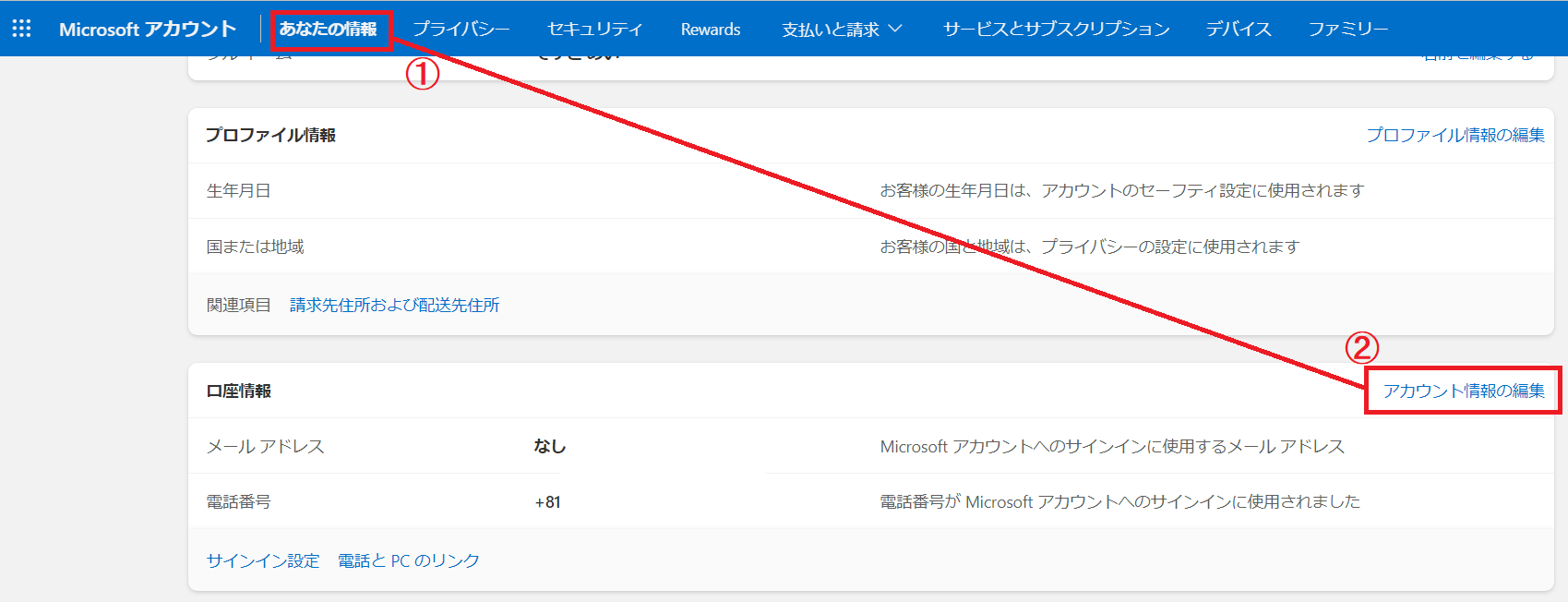
Task: Click the sign-in email address description
Action: click(1112, 447)
